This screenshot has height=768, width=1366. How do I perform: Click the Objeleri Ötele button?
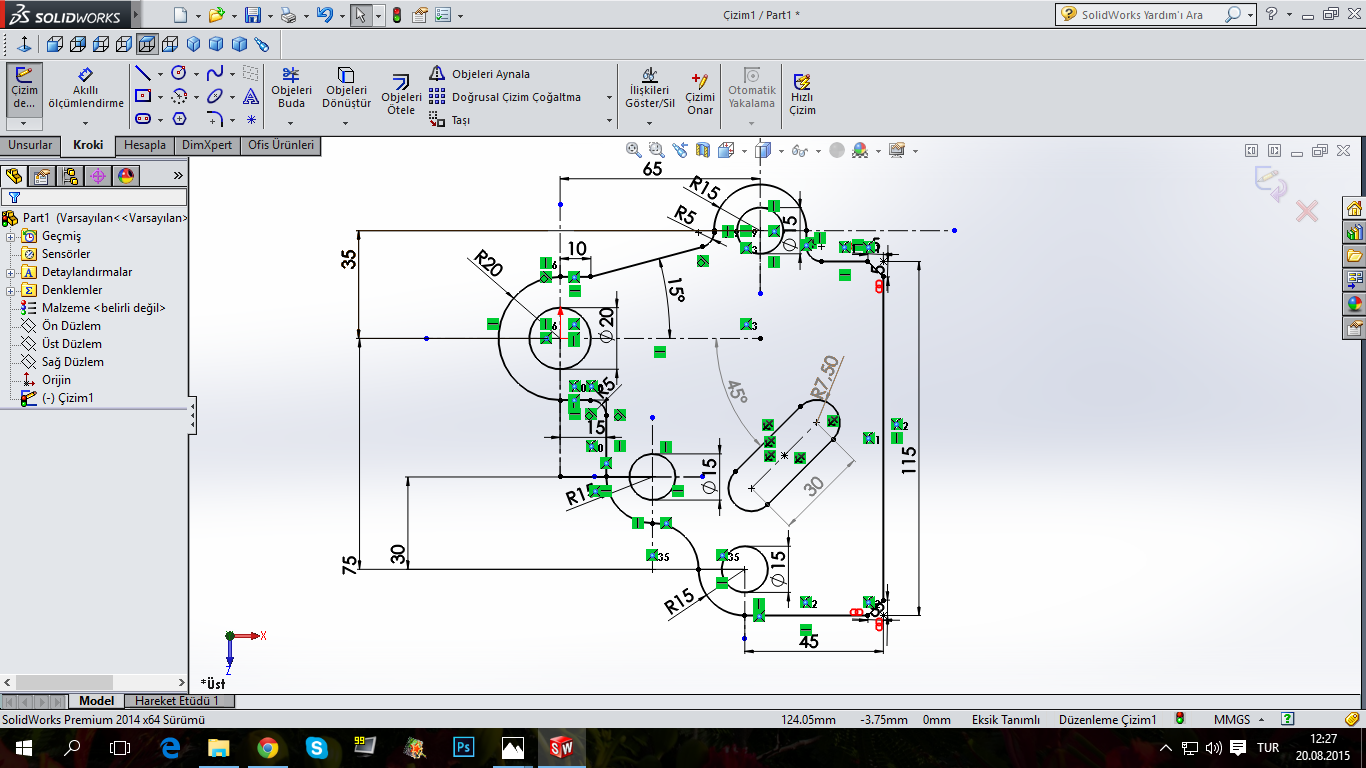pos(401,94)
